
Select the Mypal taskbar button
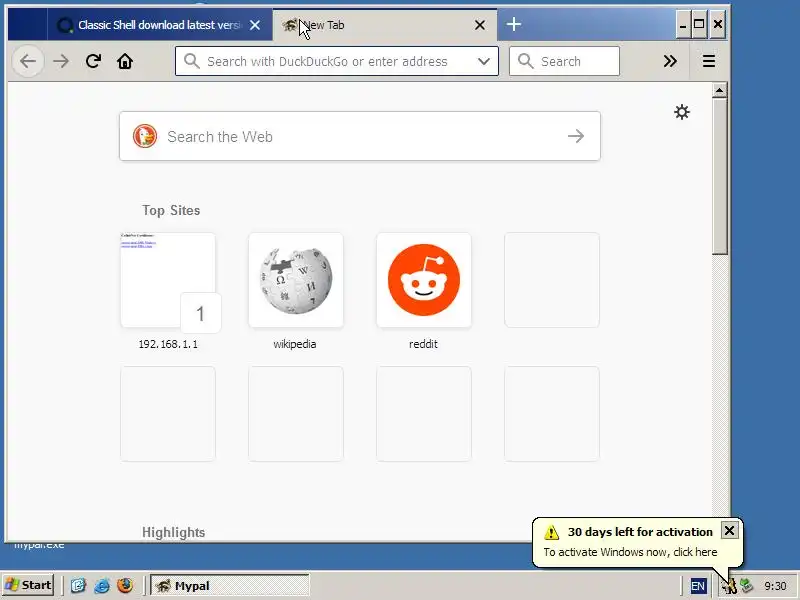[230, 585]
